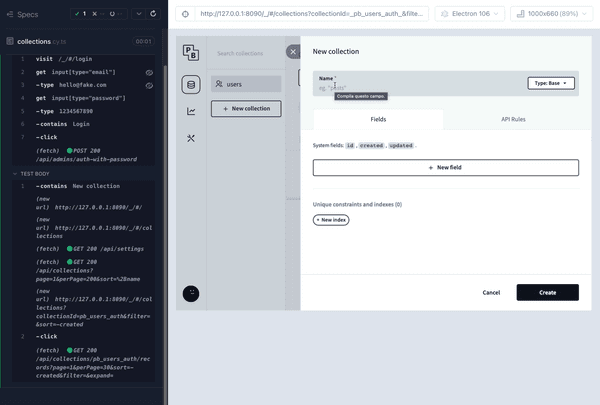
Task: Collapse the TEST BODY section
Action: [15, 174]
